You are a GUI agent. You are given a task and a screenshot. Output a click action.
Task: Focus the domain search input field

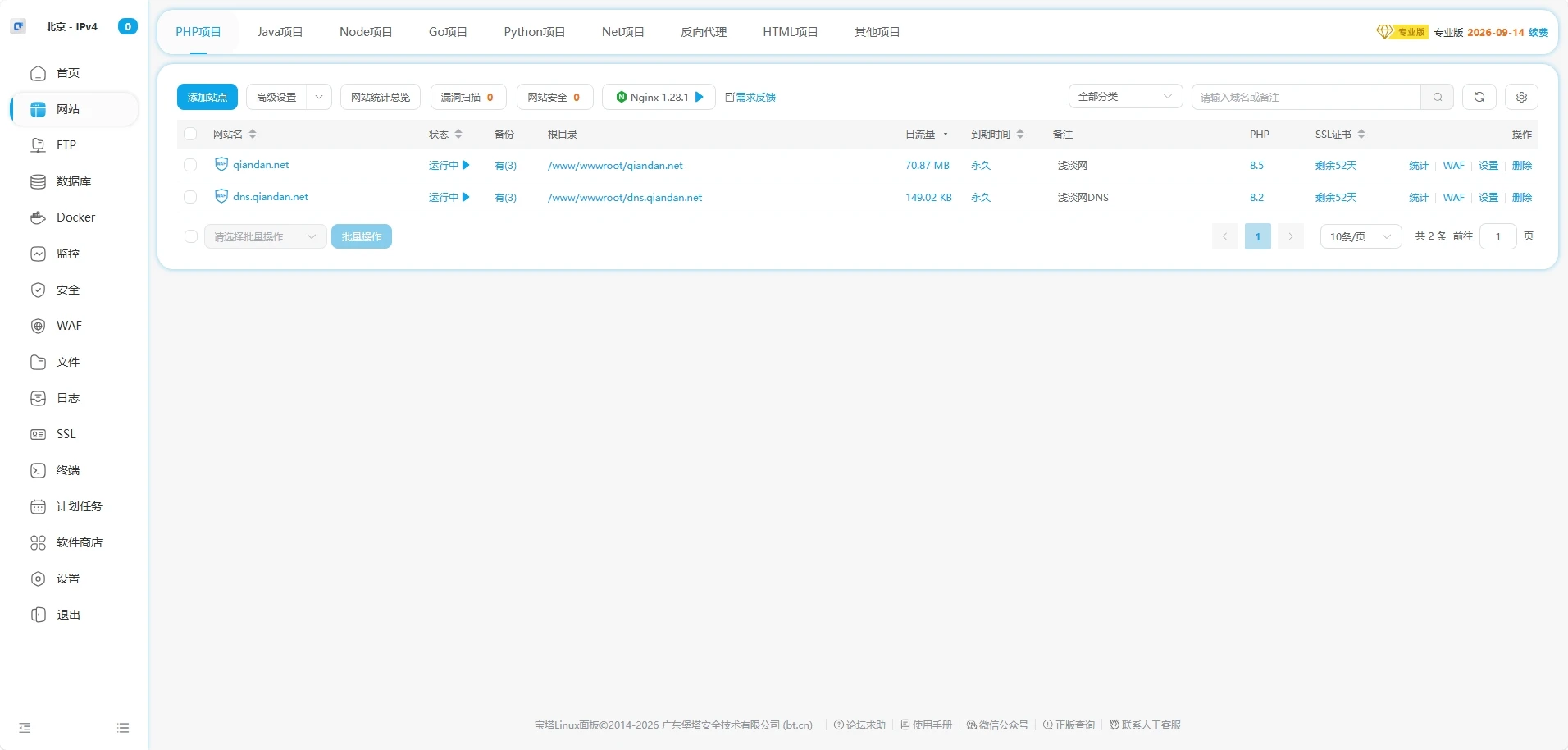1306,97
